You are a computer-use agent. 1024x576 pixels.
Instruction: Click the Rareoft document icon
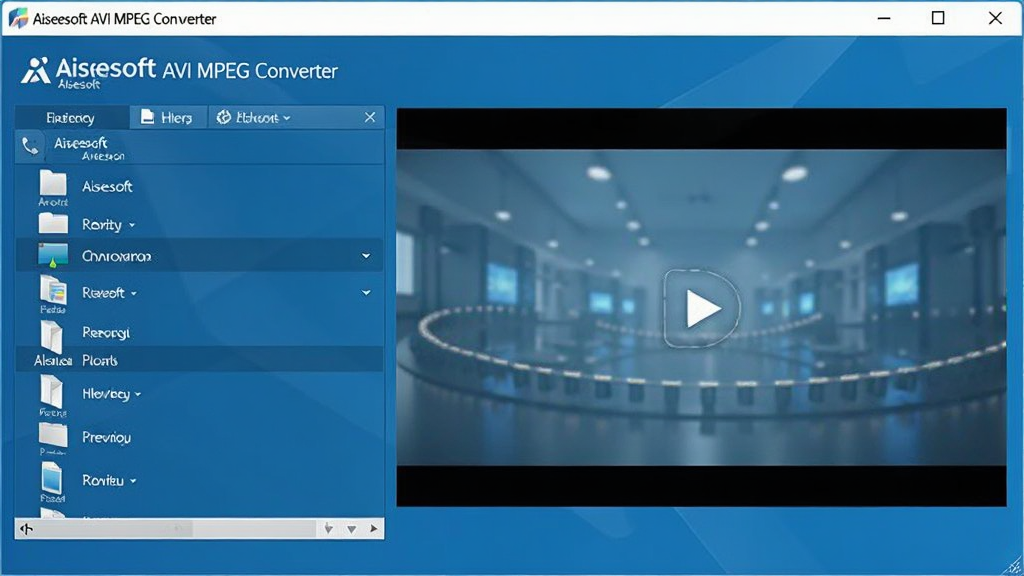click(53, 290)
